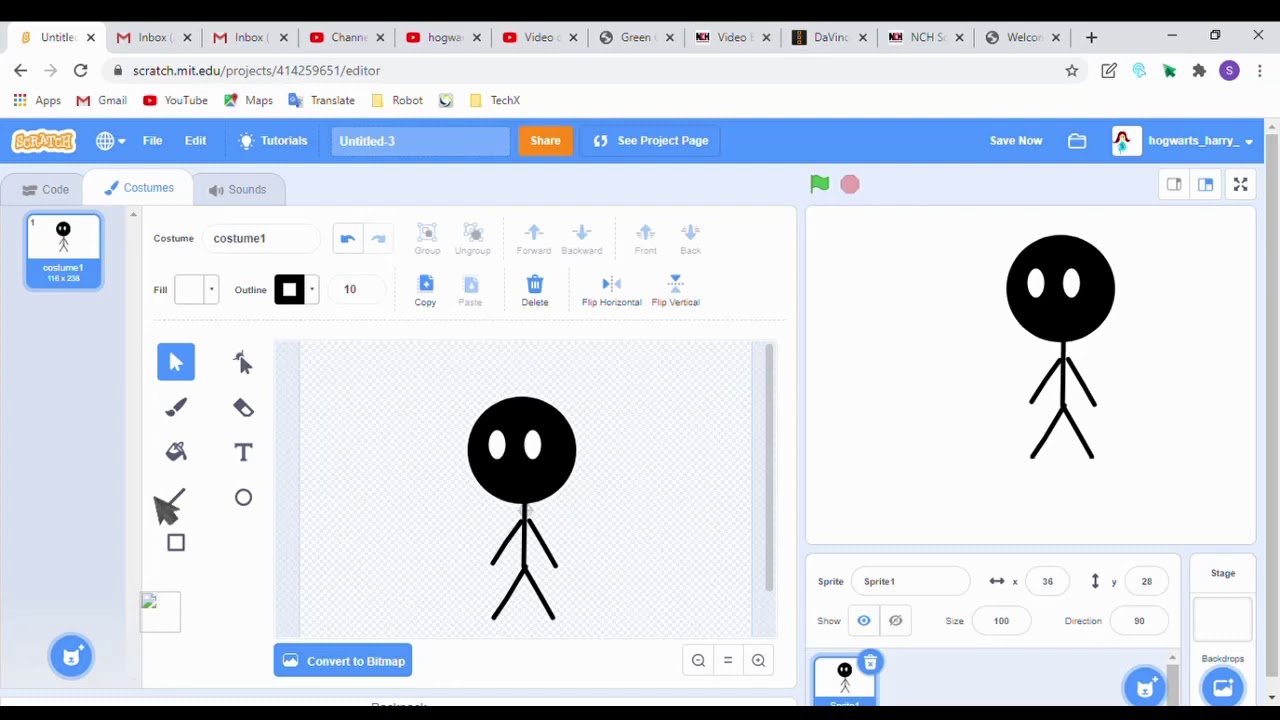The image size is (1280, 720).
Task: Click the red stop button
Action: pos(850,184)
